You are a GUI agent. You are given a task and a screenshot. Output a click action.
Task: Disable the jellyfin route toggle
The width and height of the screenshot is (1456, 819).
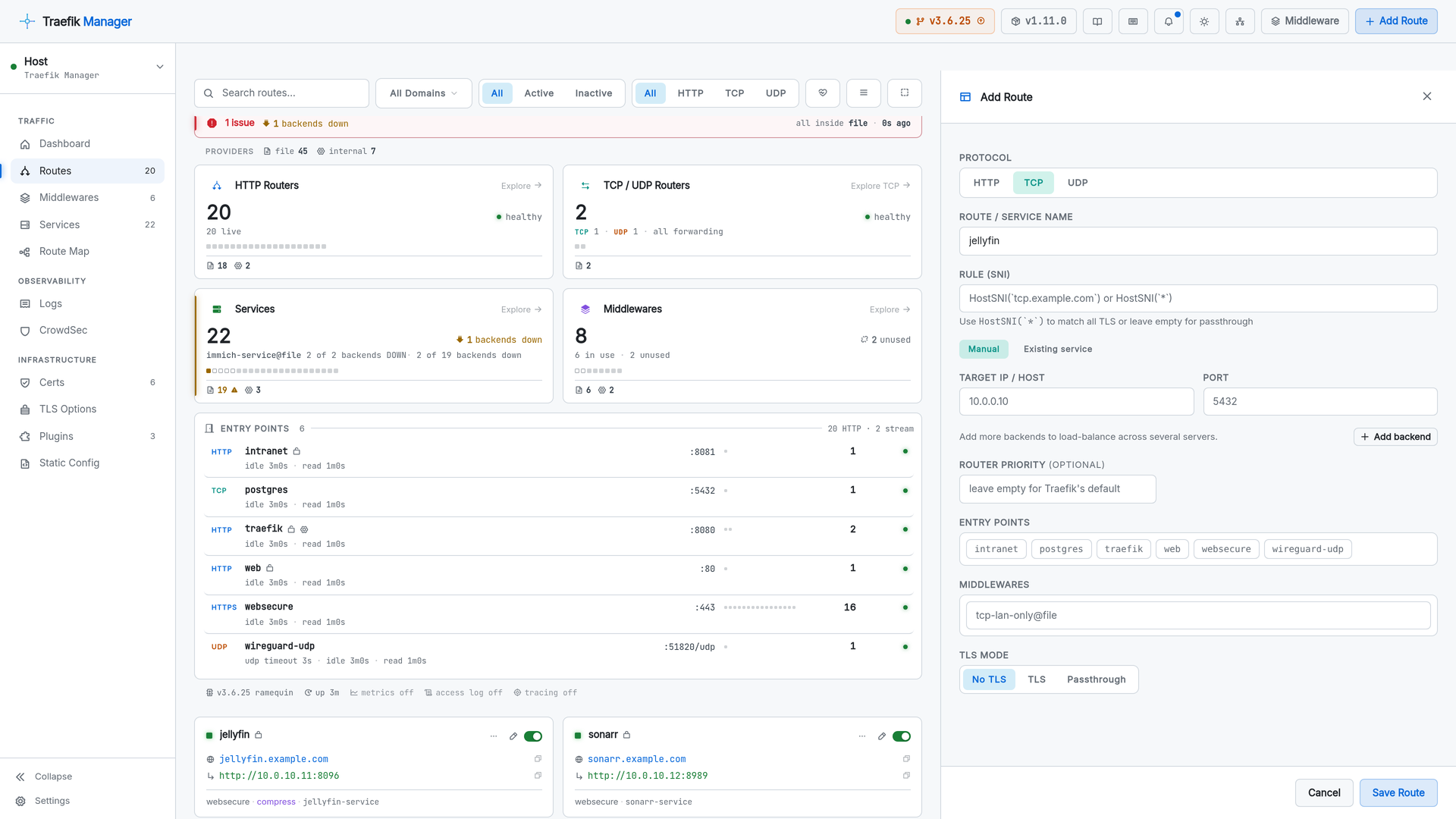(533, 736)
